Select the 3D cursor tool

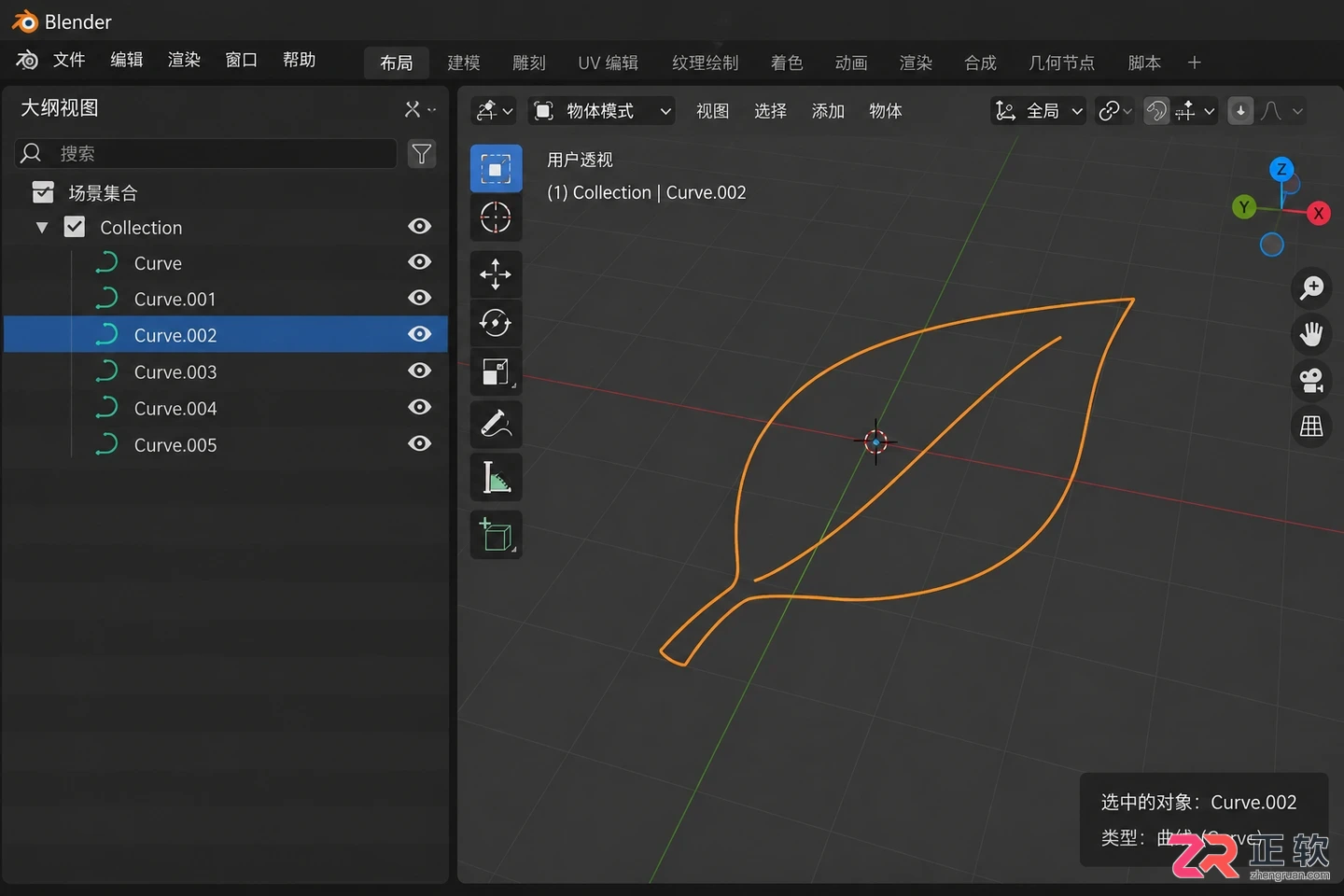[496, 217]
